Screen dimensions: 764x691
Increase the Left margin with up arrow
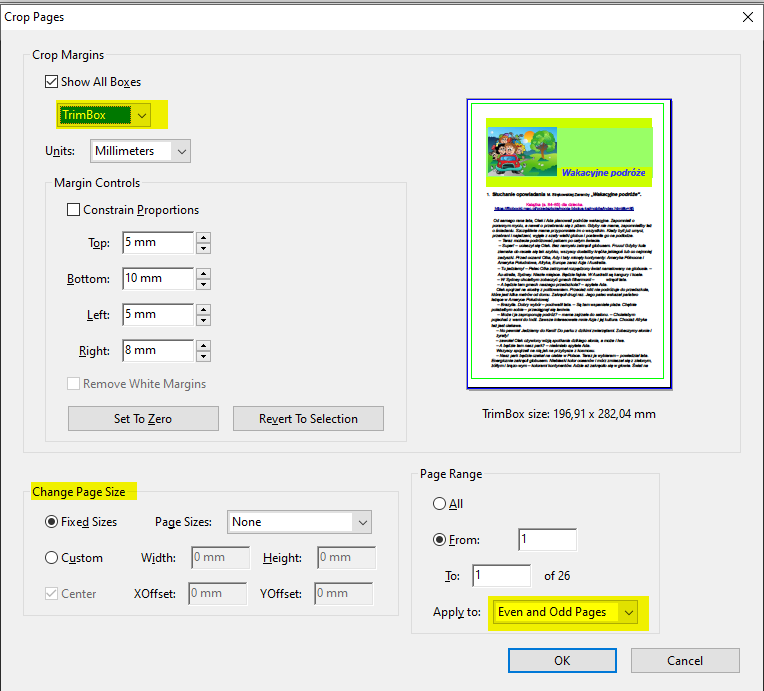[203, 309]
